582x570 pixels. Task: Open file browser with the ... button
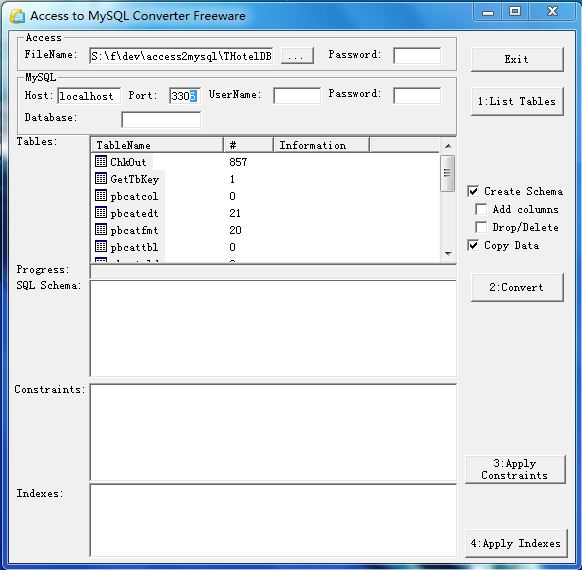(297, 56)
